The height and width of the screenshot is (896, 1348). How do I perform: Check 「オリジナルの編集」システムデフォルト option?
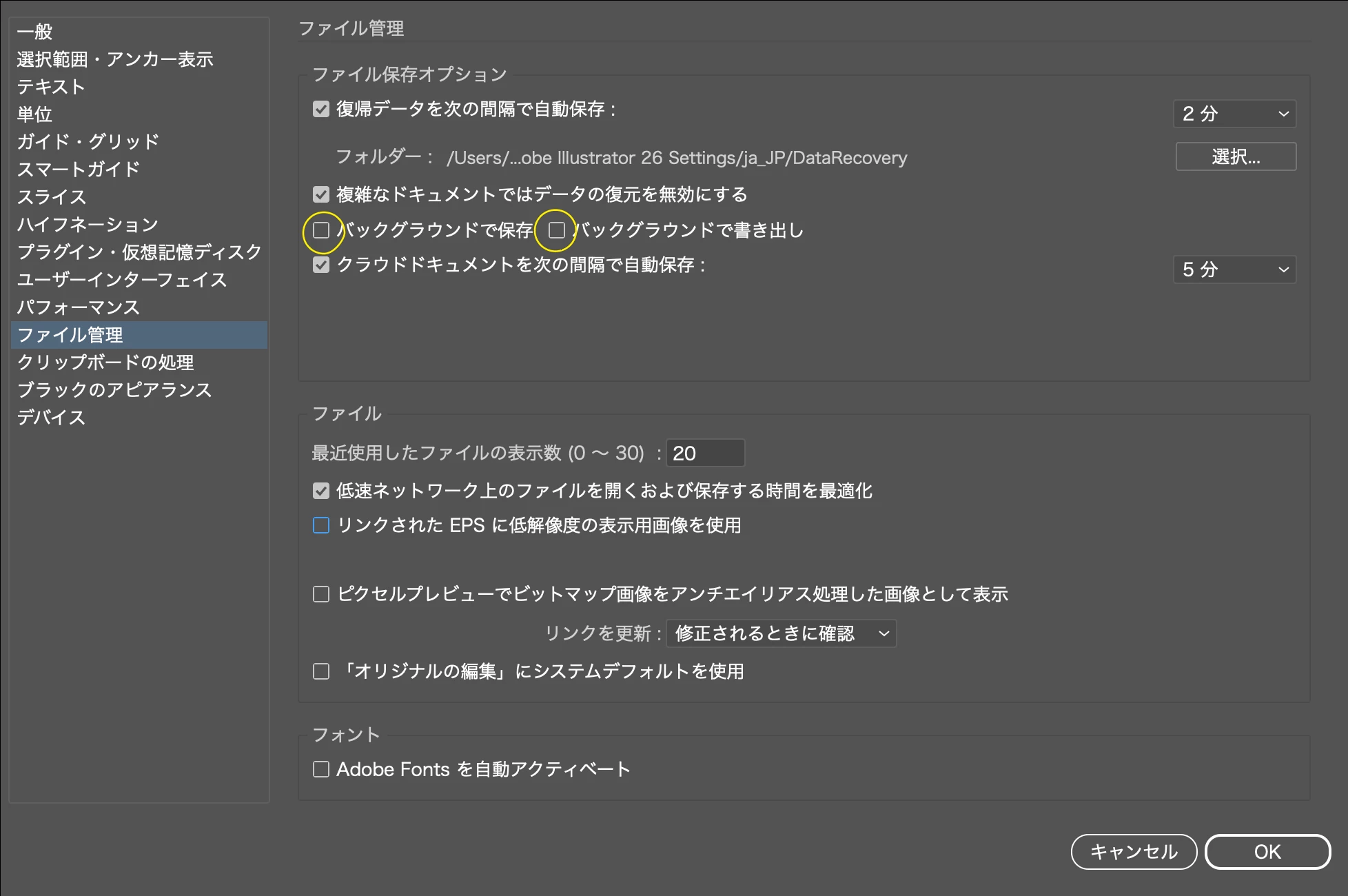point(321,671)
